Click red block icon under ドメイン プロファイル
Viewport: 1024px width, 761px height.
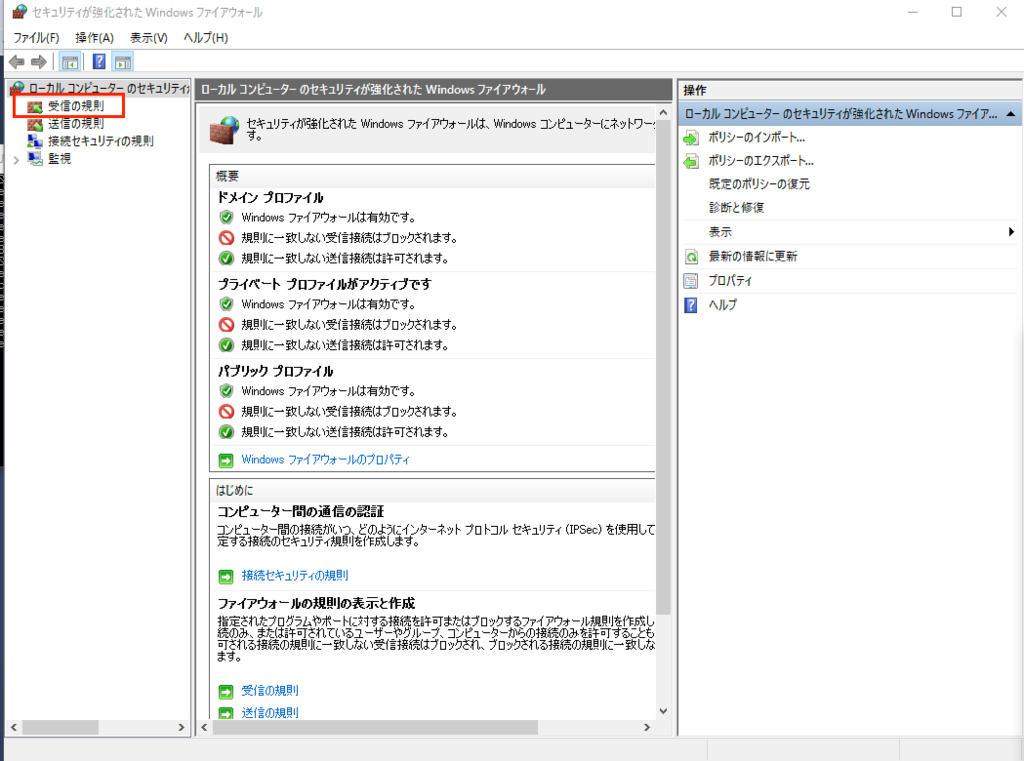coord(226,238)
